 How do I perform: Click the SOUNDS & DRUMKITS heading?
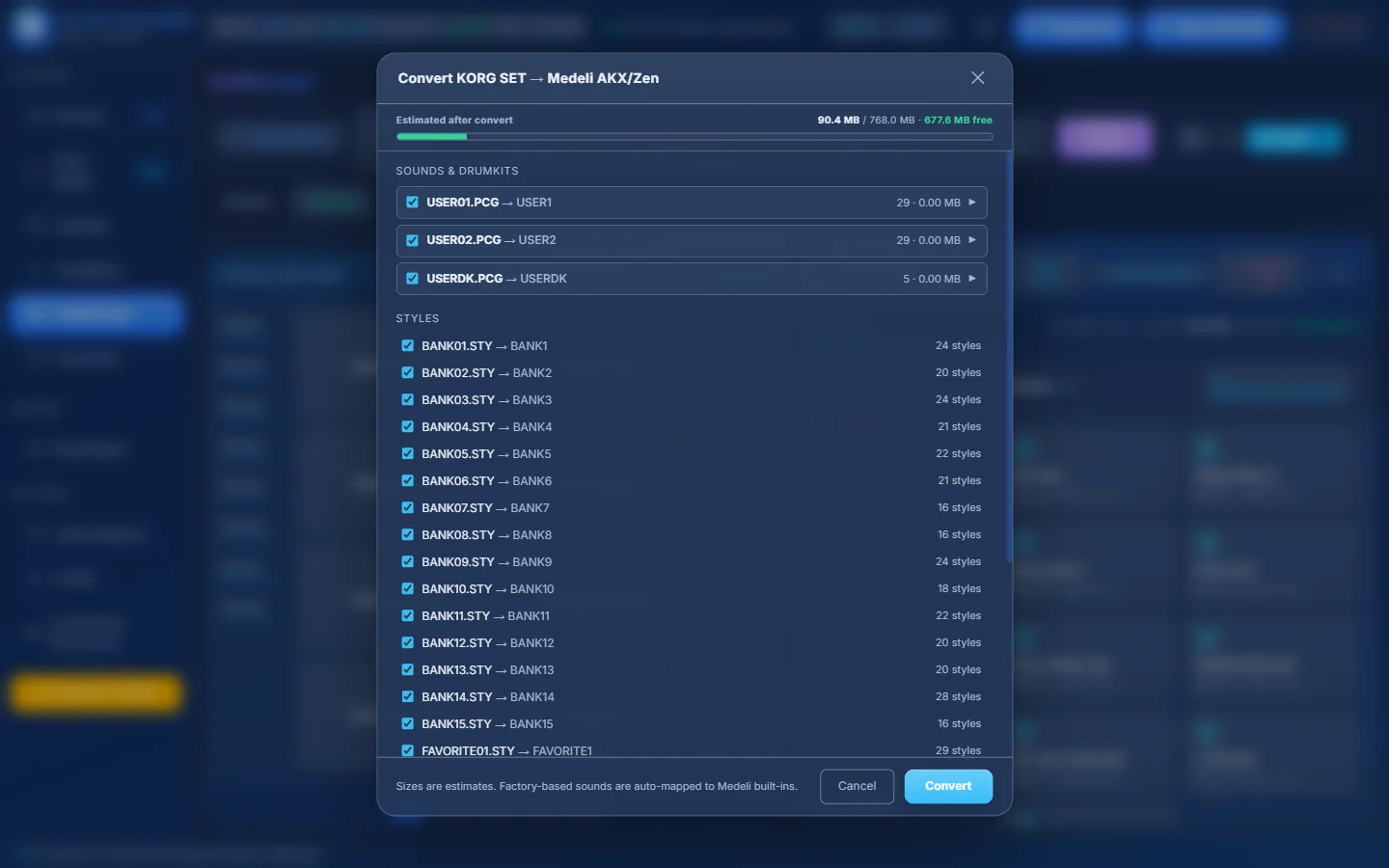click(457, 171)
